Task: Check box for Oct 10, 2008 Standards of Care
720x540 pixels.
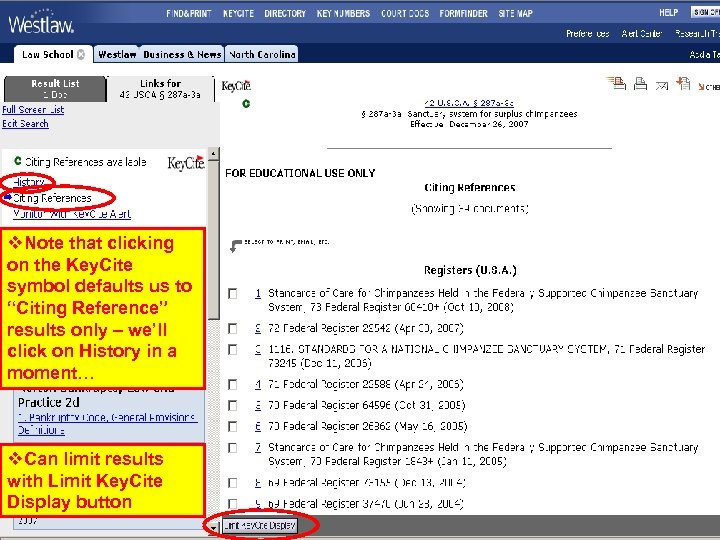Action: click(x=233, y=294)
